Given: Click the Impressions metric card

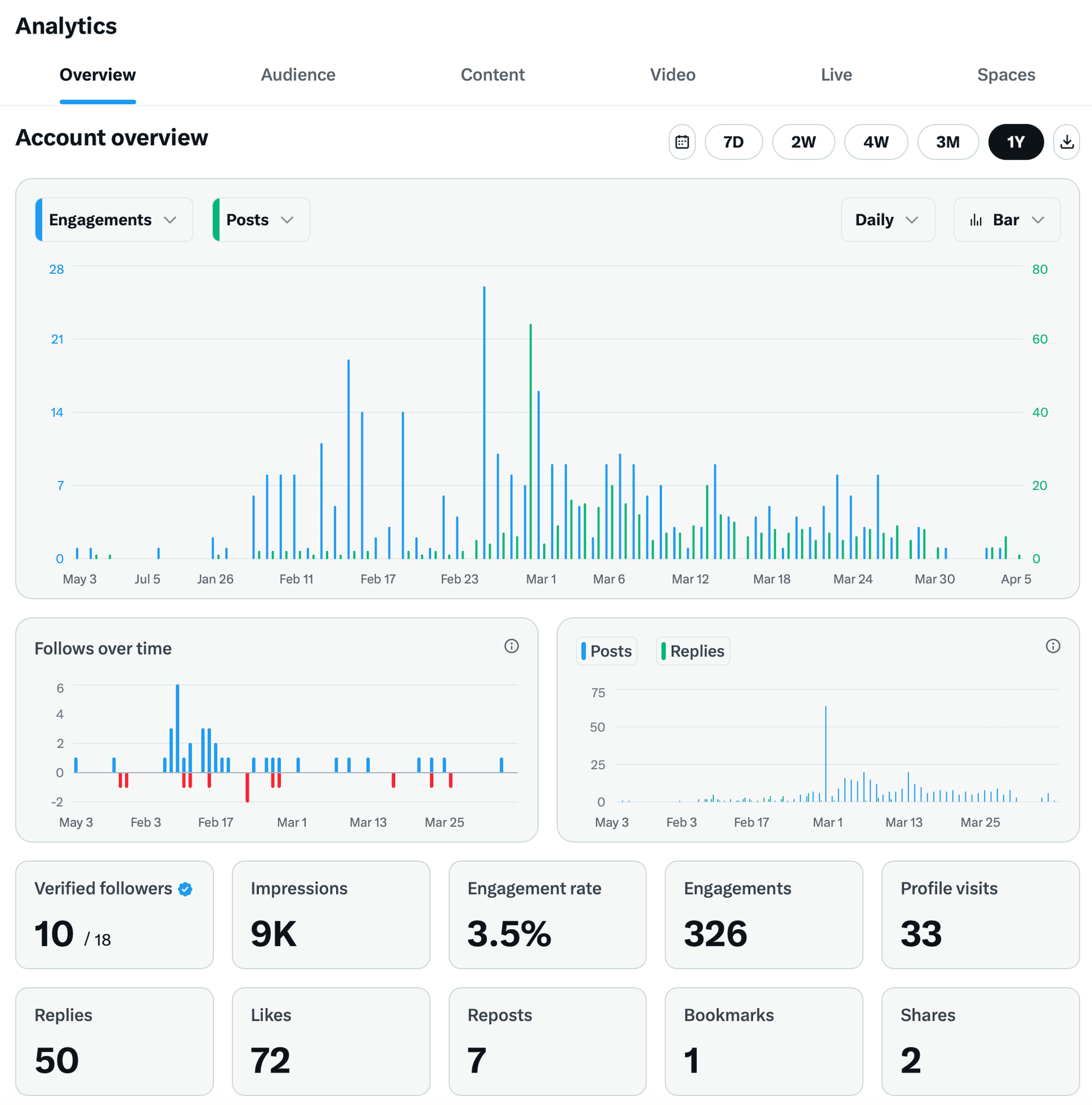Looking at the screenshot, I should pyautogui.click(x=330, y=916).
